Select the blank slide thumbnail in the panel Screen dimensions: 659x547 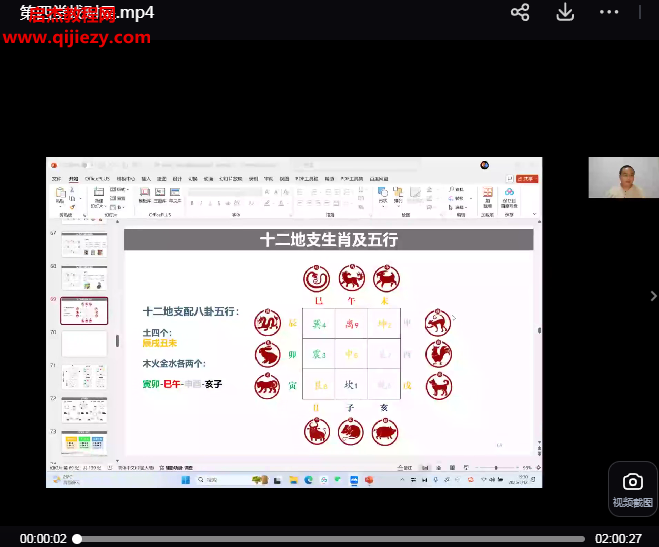tap(84, 344)
